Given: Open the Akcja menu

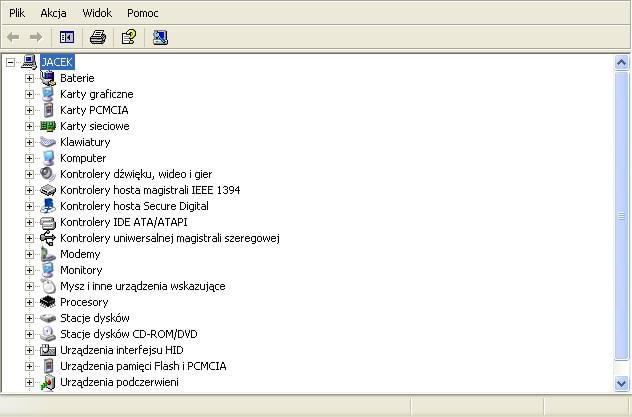Looking at the screenshot, I should pyautogui.click(x=53, y=13).
